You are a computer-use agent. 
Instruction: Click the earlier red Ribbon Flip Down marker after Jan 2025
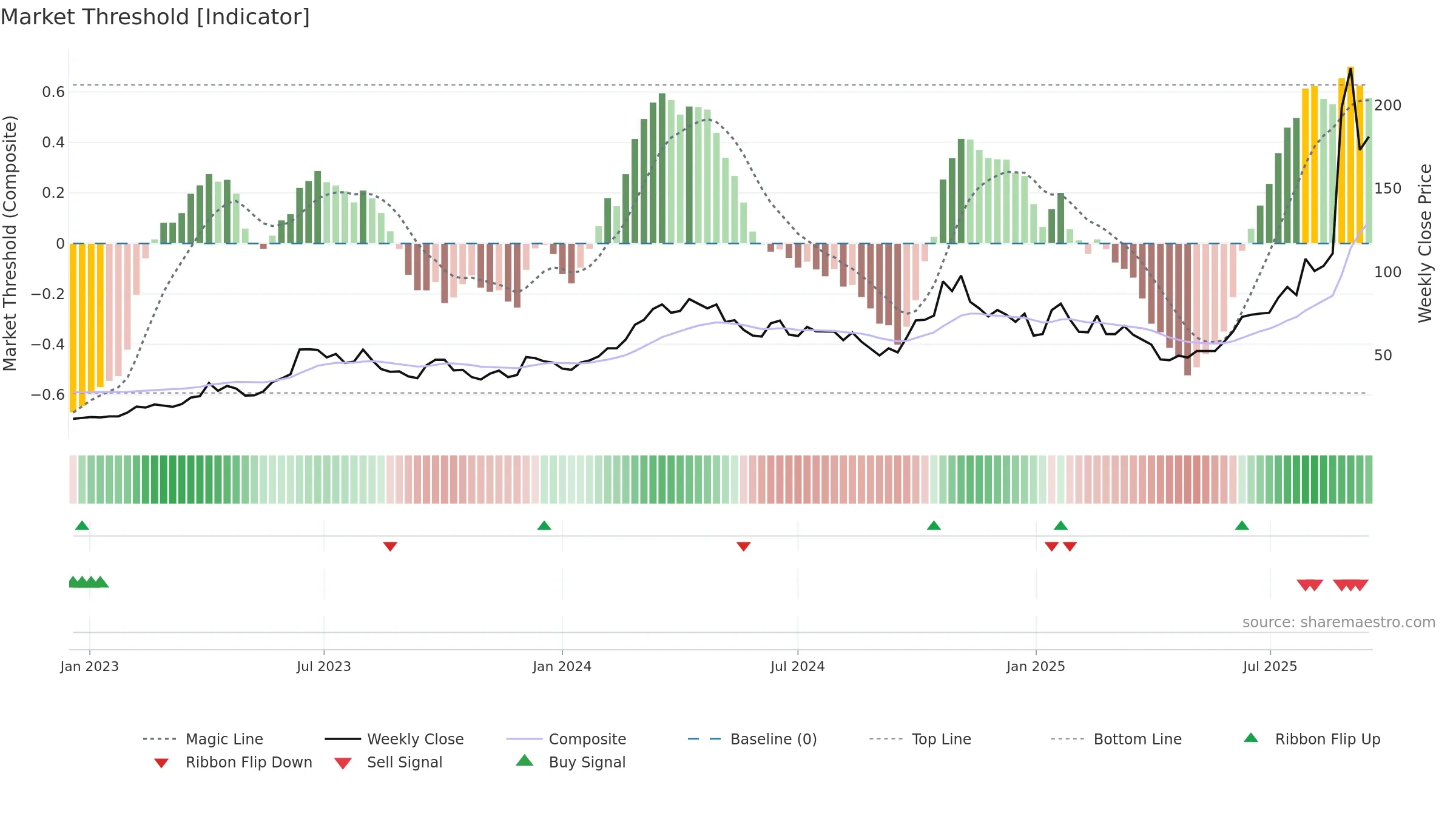1052,547
